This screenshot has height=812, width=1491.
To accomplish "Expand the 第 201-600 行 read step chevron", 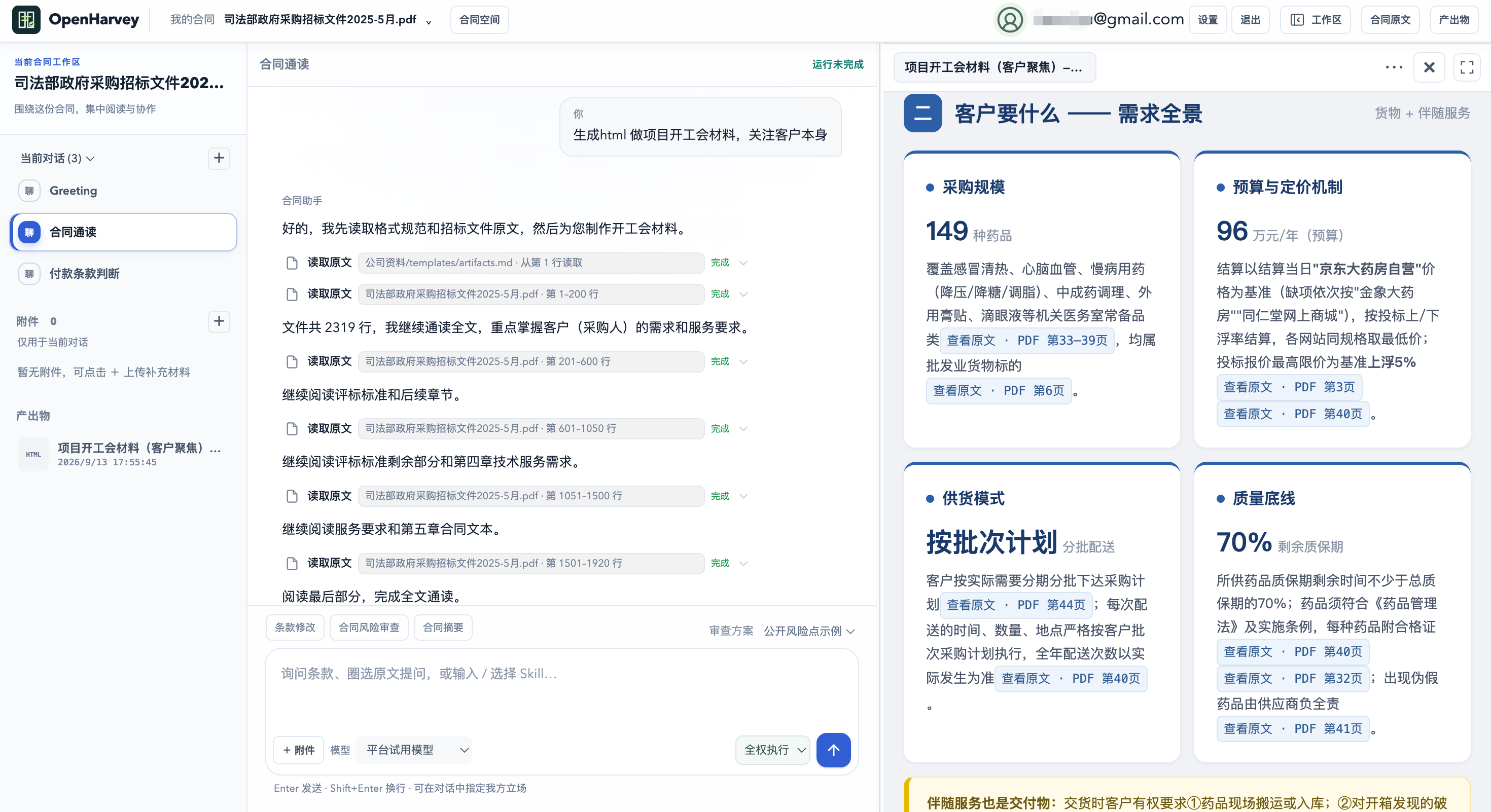I will pos(744,361).
